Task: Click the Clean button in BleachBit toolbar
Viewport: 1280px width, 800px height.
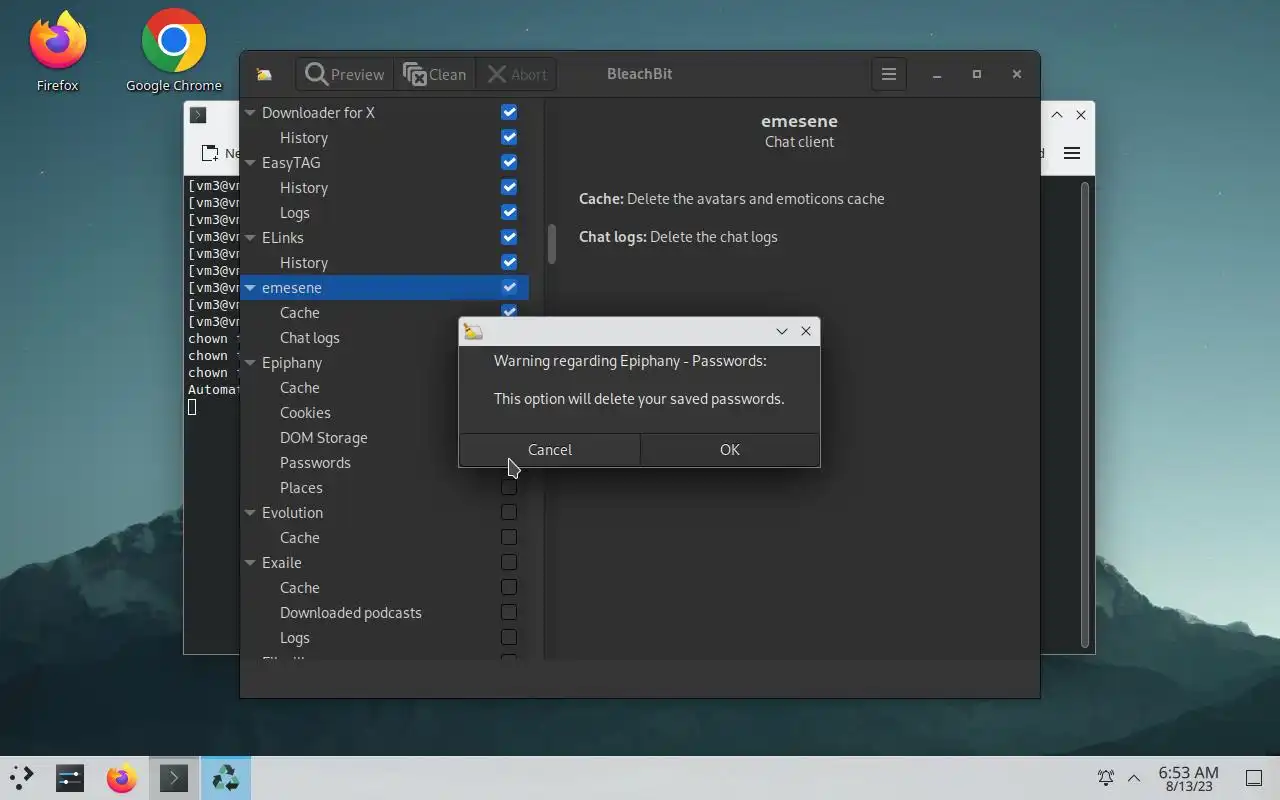Action: (434, 74)
